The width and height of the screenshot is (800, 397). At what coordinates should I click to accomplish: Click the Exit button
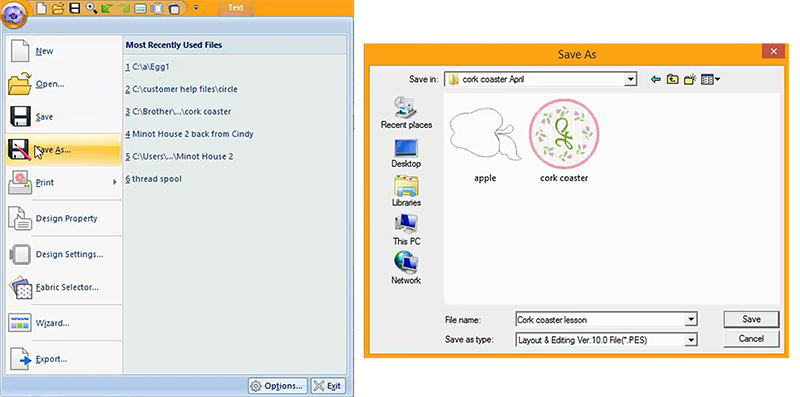(x=328, y=386)
